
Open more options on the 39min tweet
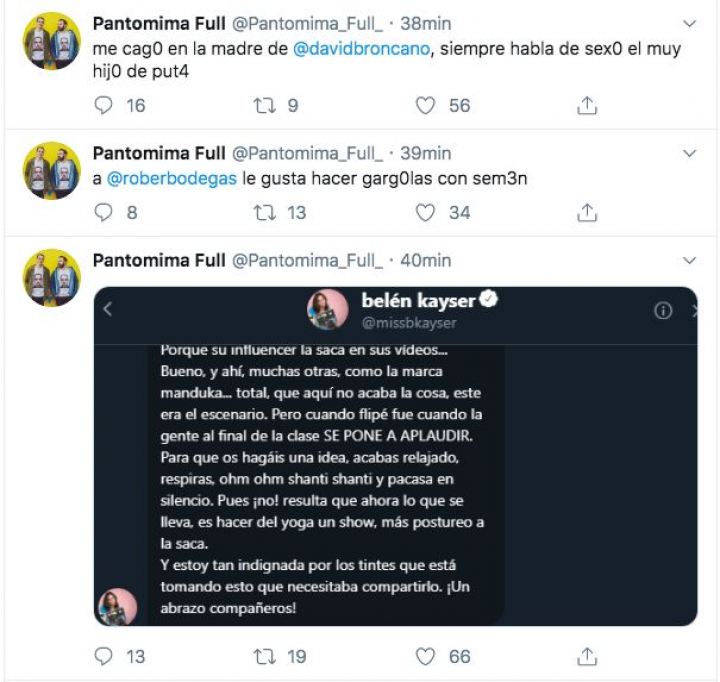pyautogui.click(x=689, y=153)
